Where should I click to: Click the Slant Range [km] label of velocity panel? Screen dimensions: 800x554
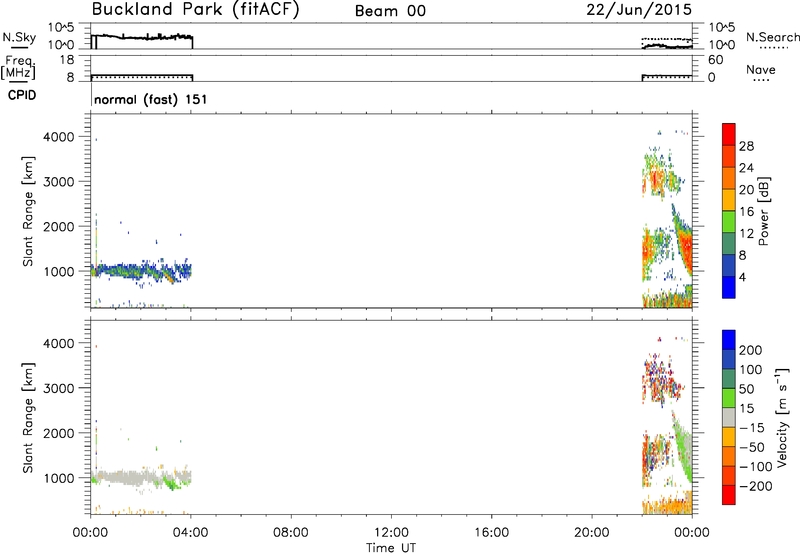[28, 418]
